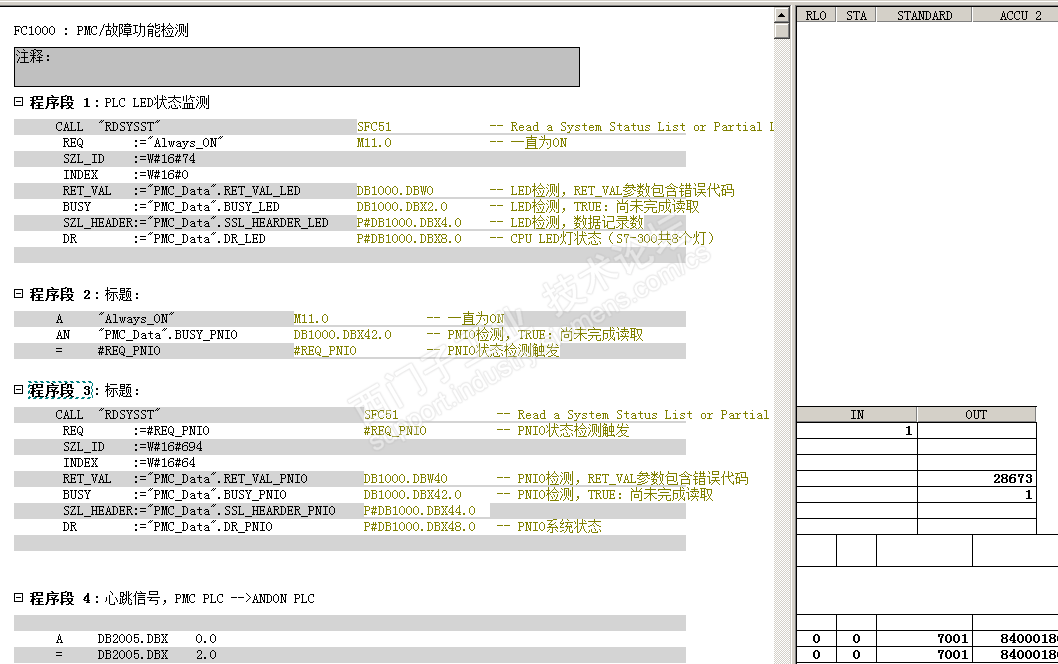The height and width of the screenshot is (664, 1058).
Task: Click the 注释 comment box
Action: [296, 67]
